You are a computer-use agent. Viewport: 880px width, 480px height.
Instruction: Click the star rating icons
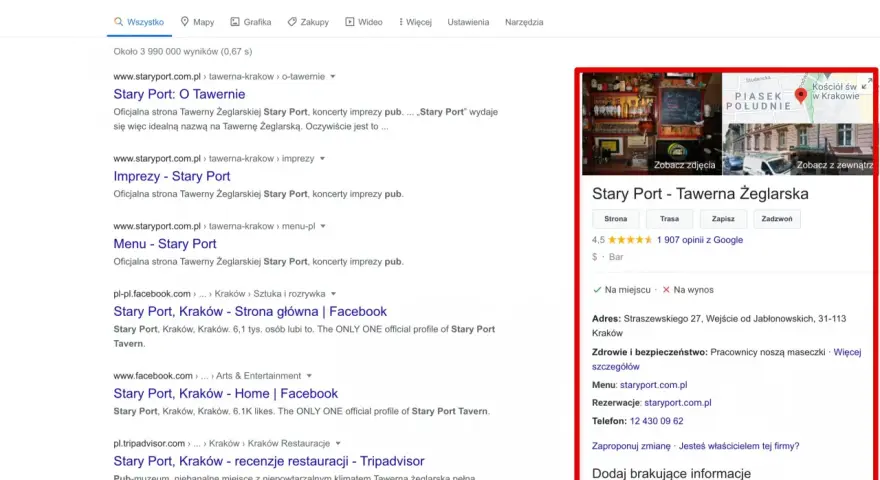click(630, 240)
